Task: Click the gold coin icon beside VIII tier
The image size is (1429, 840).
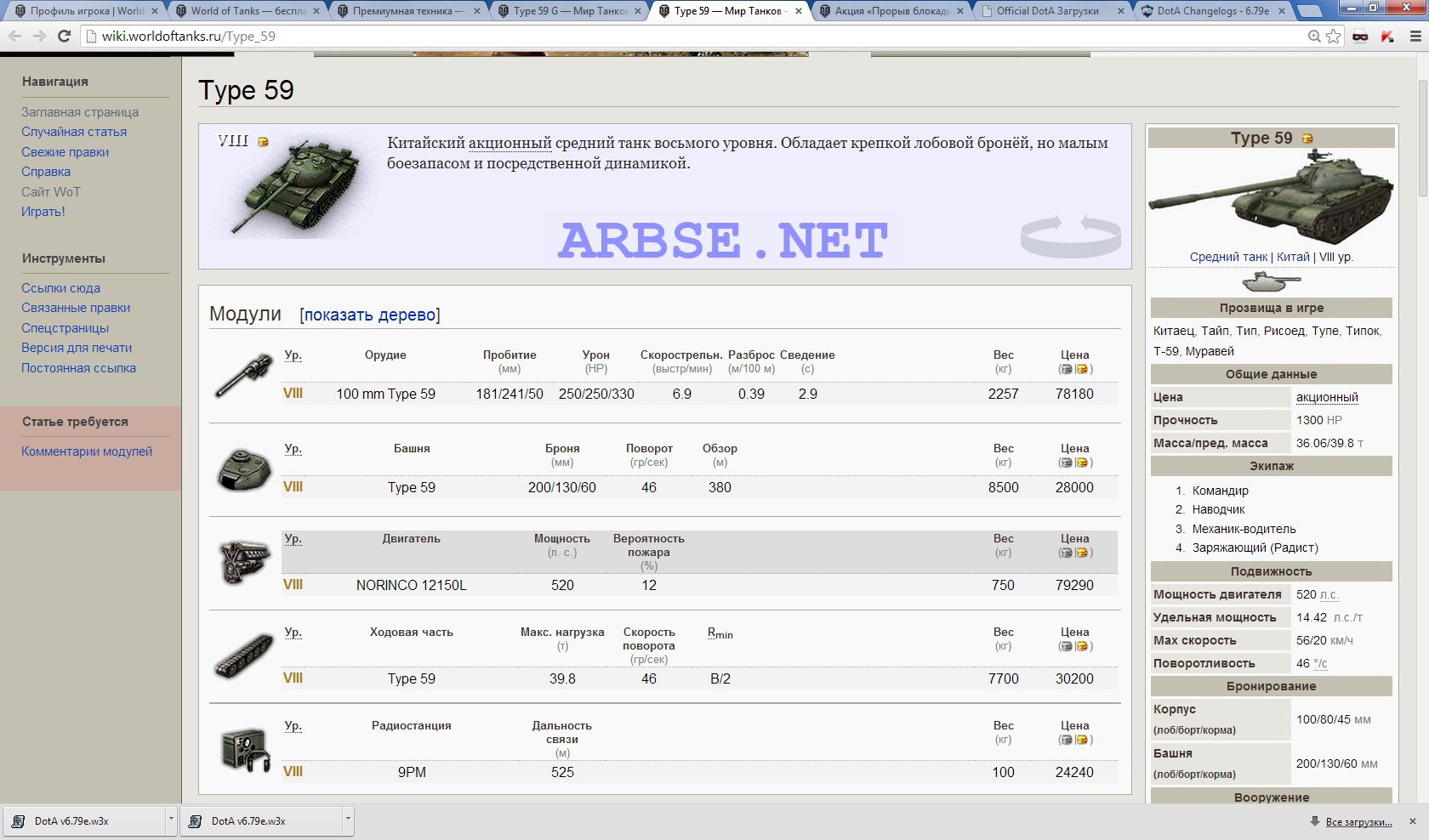Action: [264, 142]
